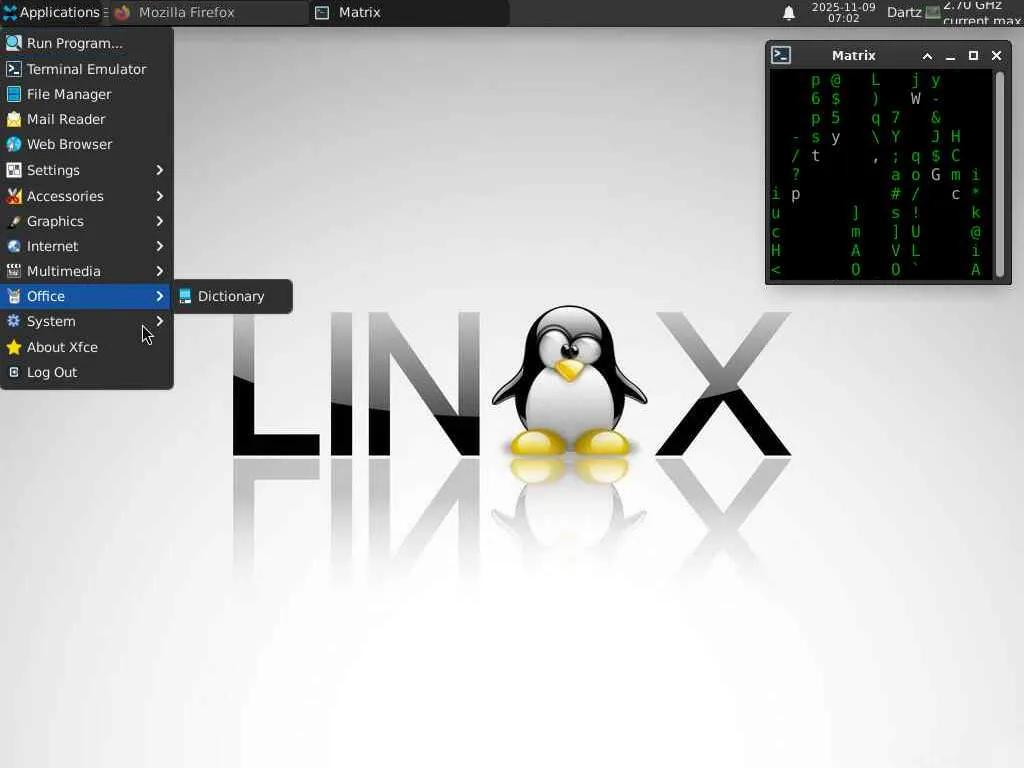Expand the Accessories submenu arrow
Screen dimensions: 1024x768
pyautogui.click(x=159, y=196)
